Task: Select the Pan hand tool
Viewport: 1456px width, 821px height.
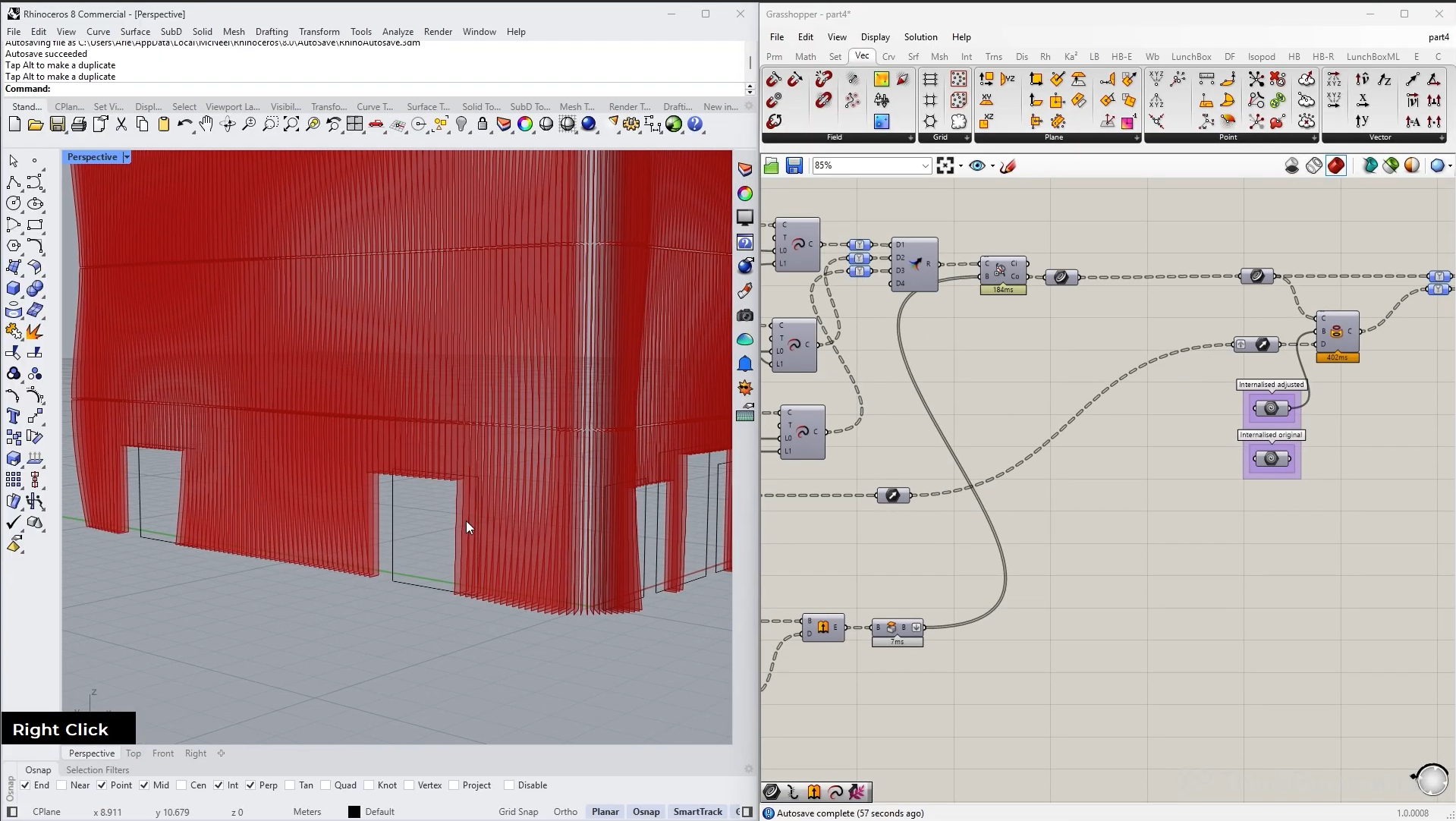Action: (x=206, y=124)
